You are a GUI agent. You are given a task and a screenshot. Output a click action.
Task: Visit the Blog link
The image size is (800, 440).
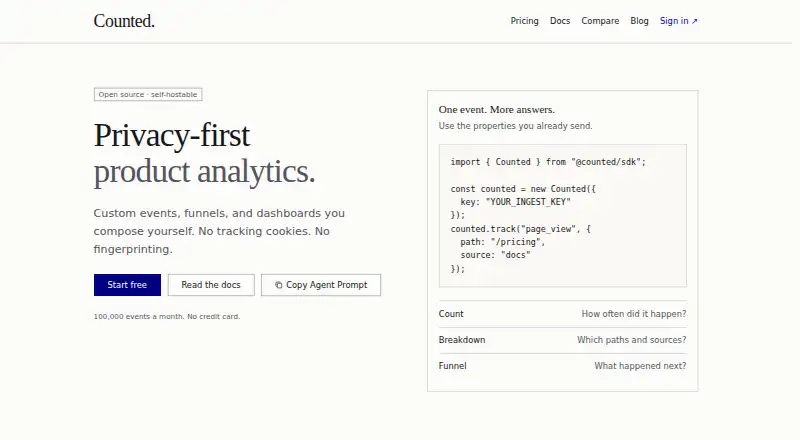tap(639, 21)
